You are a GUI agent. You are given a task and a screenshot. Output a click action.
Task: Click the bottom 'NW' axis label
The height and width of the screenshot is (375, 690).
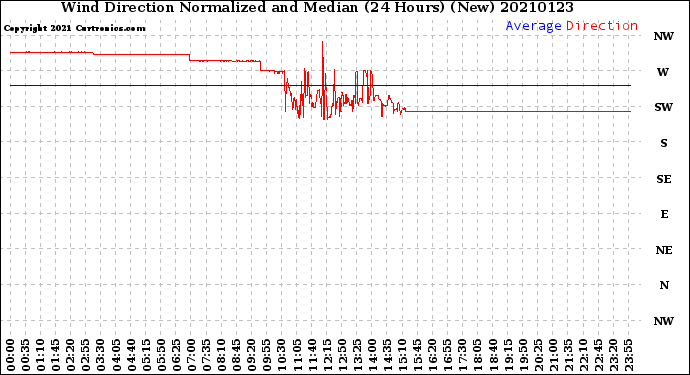[664, 321]
